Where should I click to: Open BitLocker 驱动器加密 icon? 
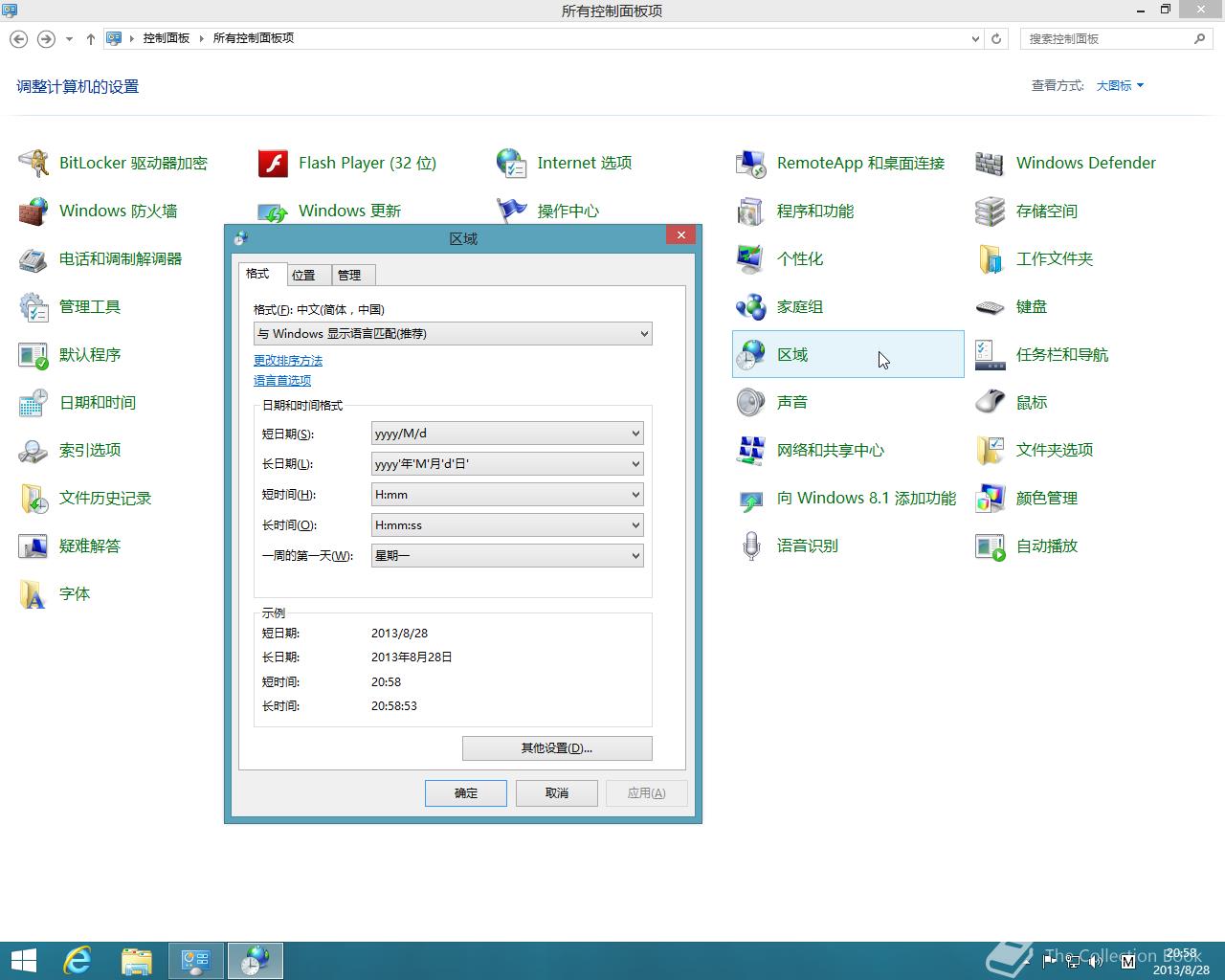click(x=33, y=164)
